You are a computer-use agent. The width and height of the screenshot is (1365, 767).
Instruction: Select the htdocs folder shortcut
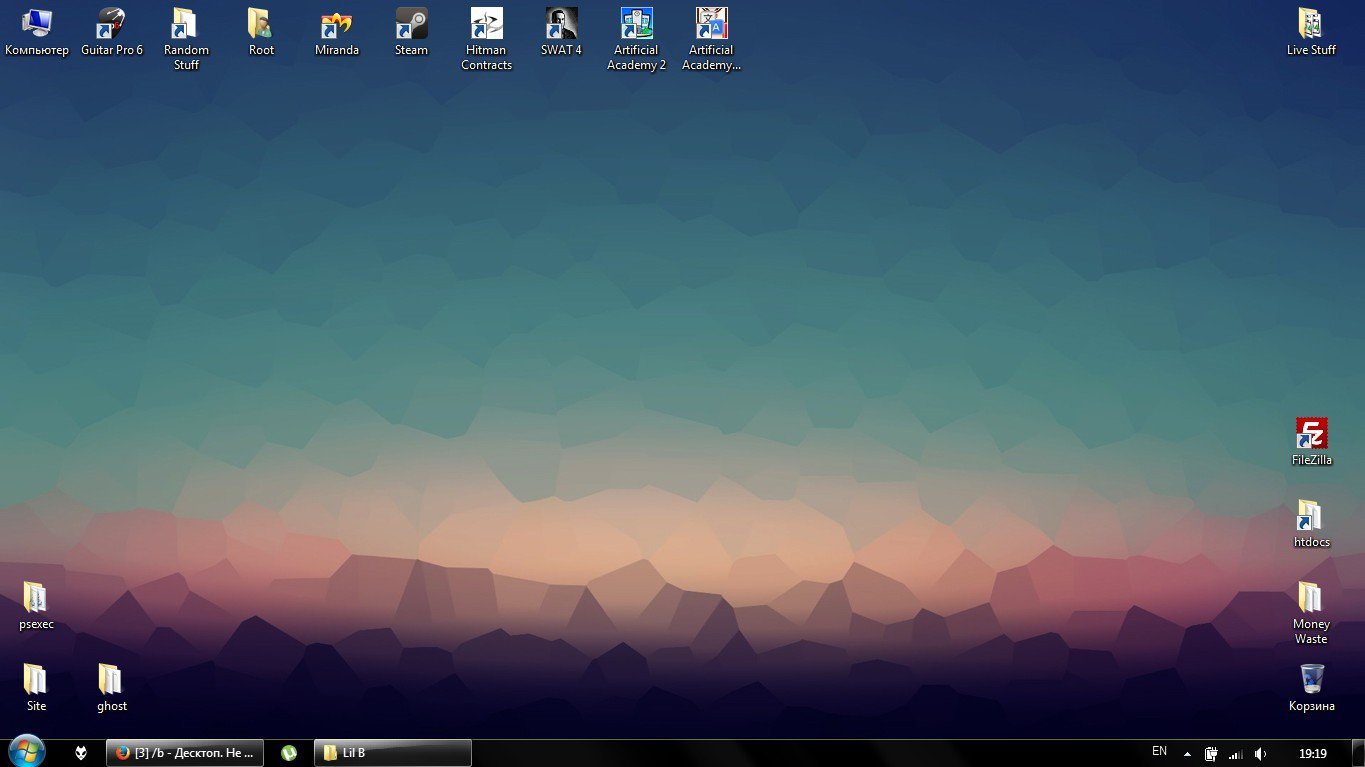point(1311,524)
